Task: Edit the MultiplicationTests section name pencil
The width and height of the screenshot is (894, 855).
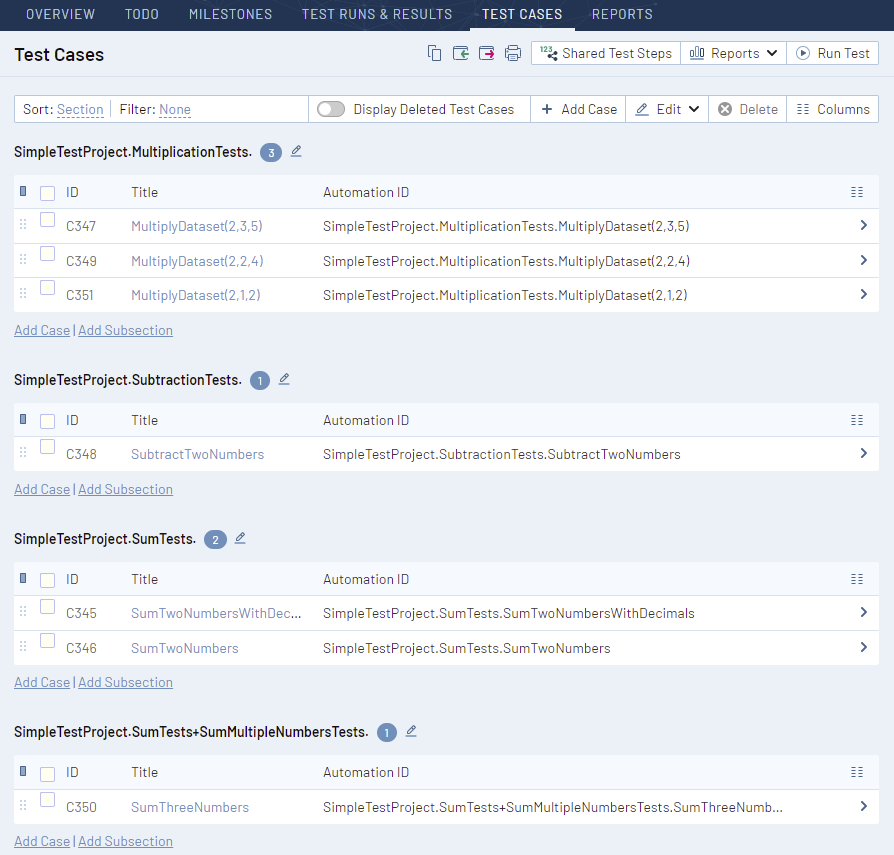Action: [296, 151]
